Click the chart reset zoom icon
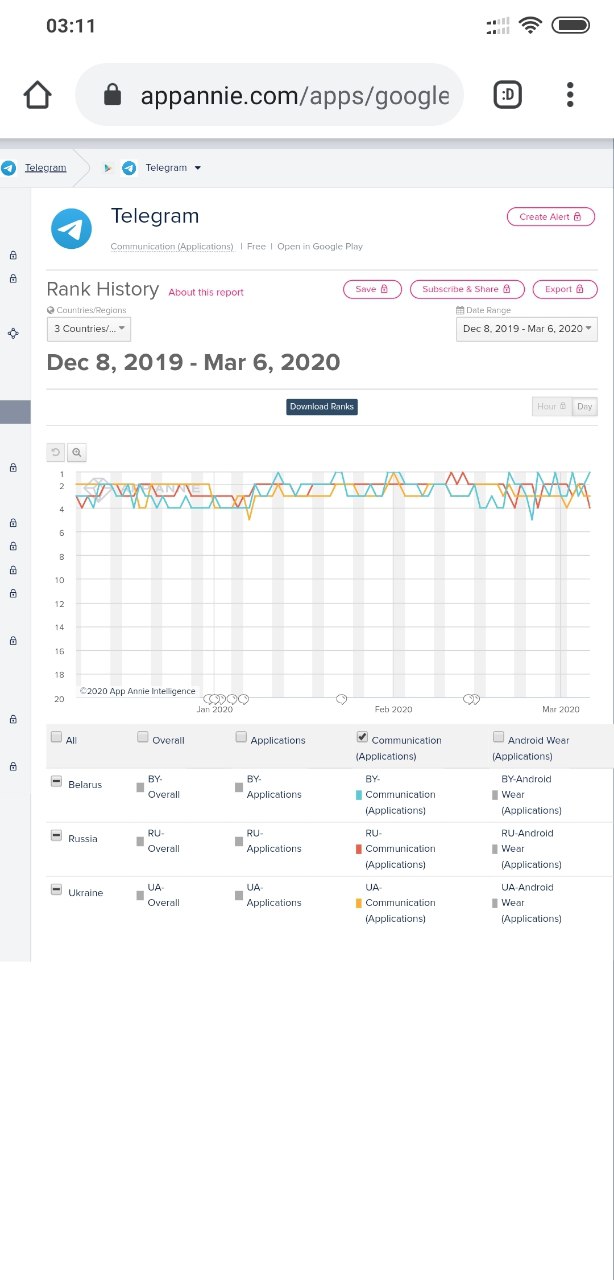This screenshot has width=614, height=1280. [x=56, y=452]
